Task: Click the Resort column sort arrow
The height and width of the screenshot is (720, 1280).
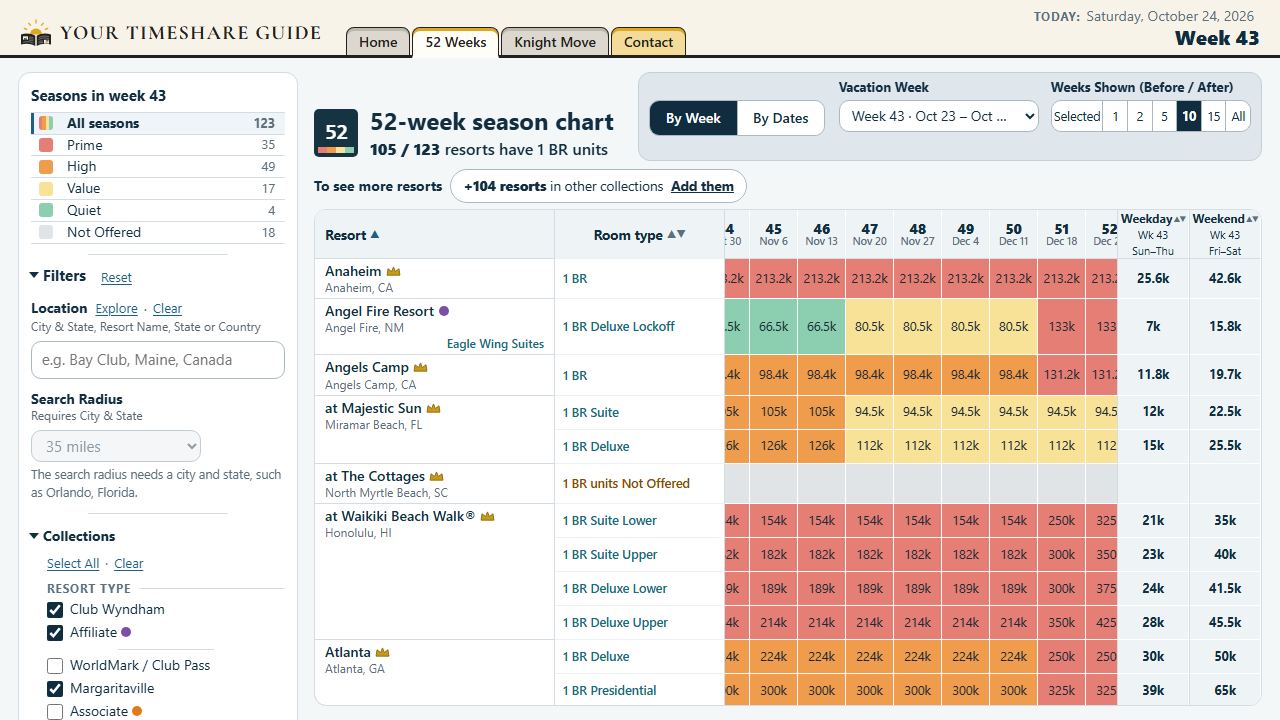Action: [x=375, y=235]
